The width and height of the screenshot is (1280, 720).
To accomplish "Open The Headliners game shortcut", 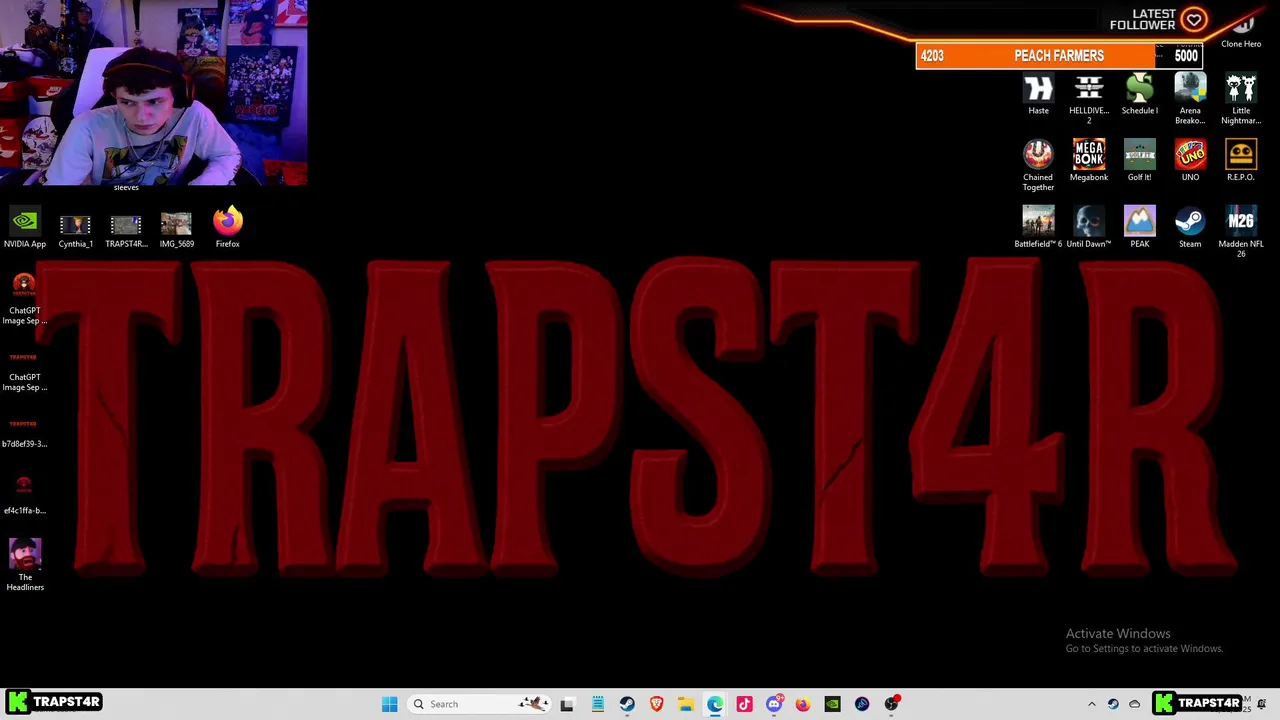I will [x=25, y=565].
